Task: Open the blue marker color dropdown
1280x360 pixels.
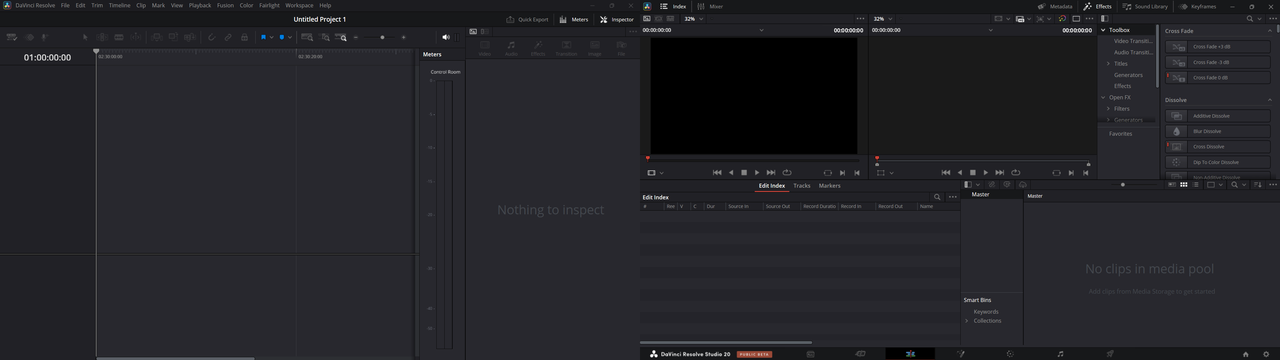Action: [290, 37]
